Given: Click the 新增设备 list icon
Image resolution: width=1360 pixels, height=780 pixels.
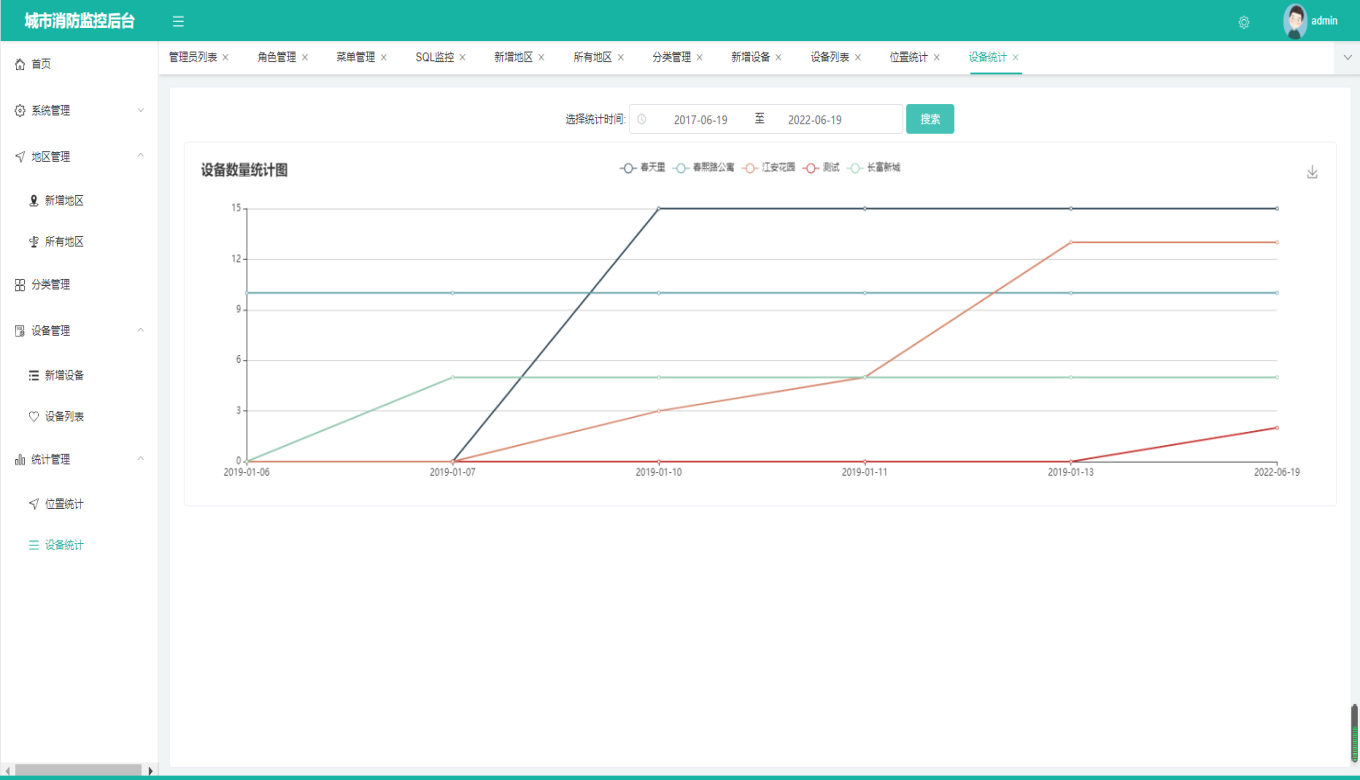Looking at the screenshot, I should pos(34,376).
